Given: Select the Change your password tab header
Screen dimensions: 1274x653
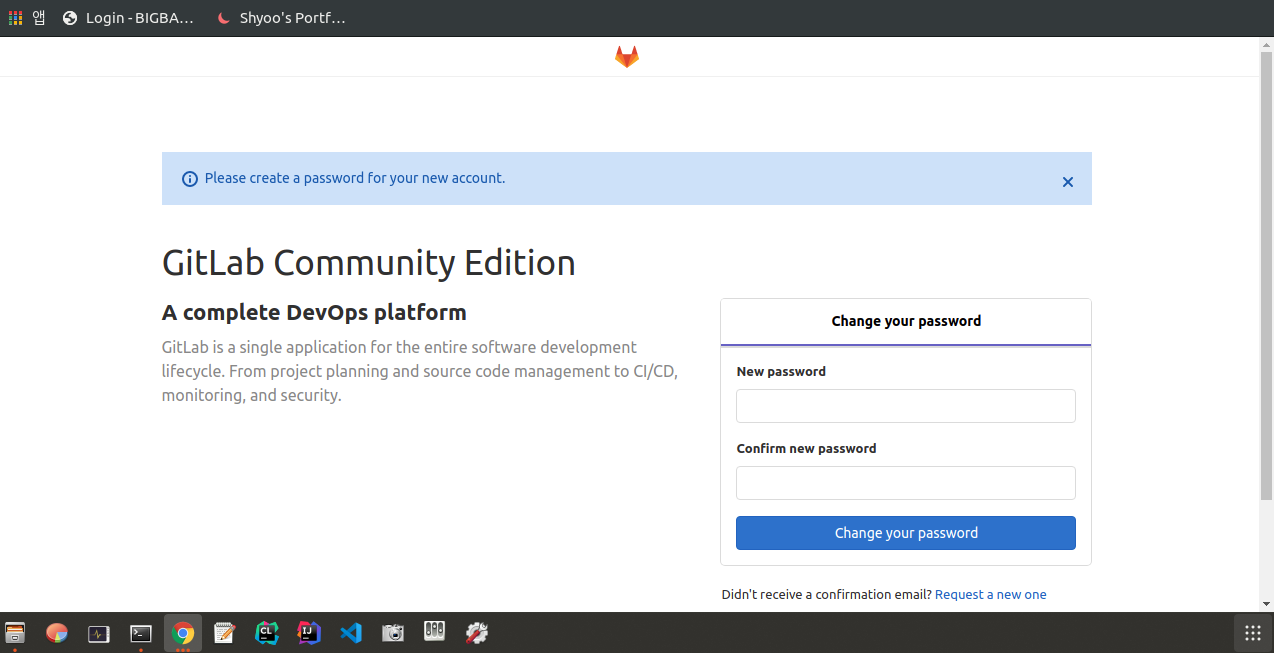Looking at the screenshot, I should 906,321.
